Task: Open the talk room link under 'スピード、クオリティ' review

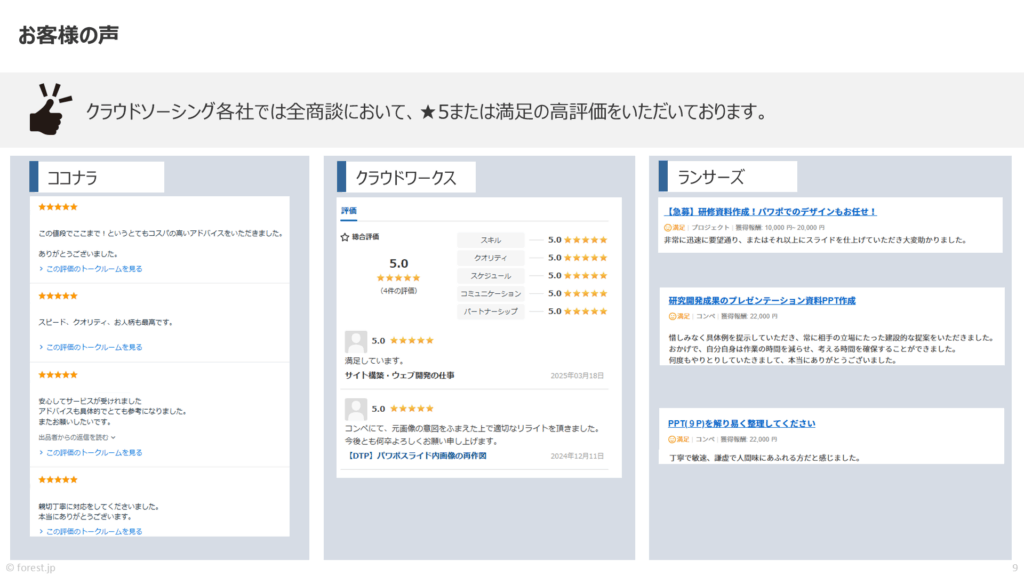Action: click(91, 347)
